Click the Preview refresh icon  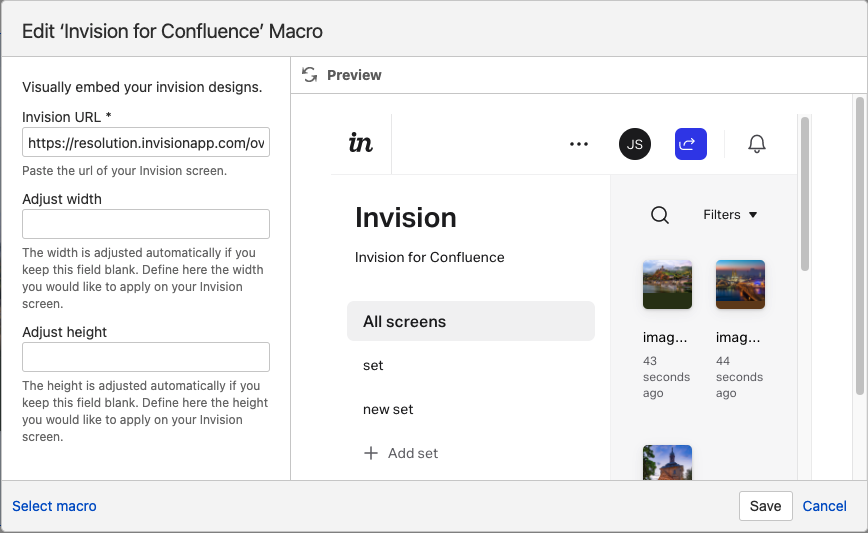pos(309,75)
